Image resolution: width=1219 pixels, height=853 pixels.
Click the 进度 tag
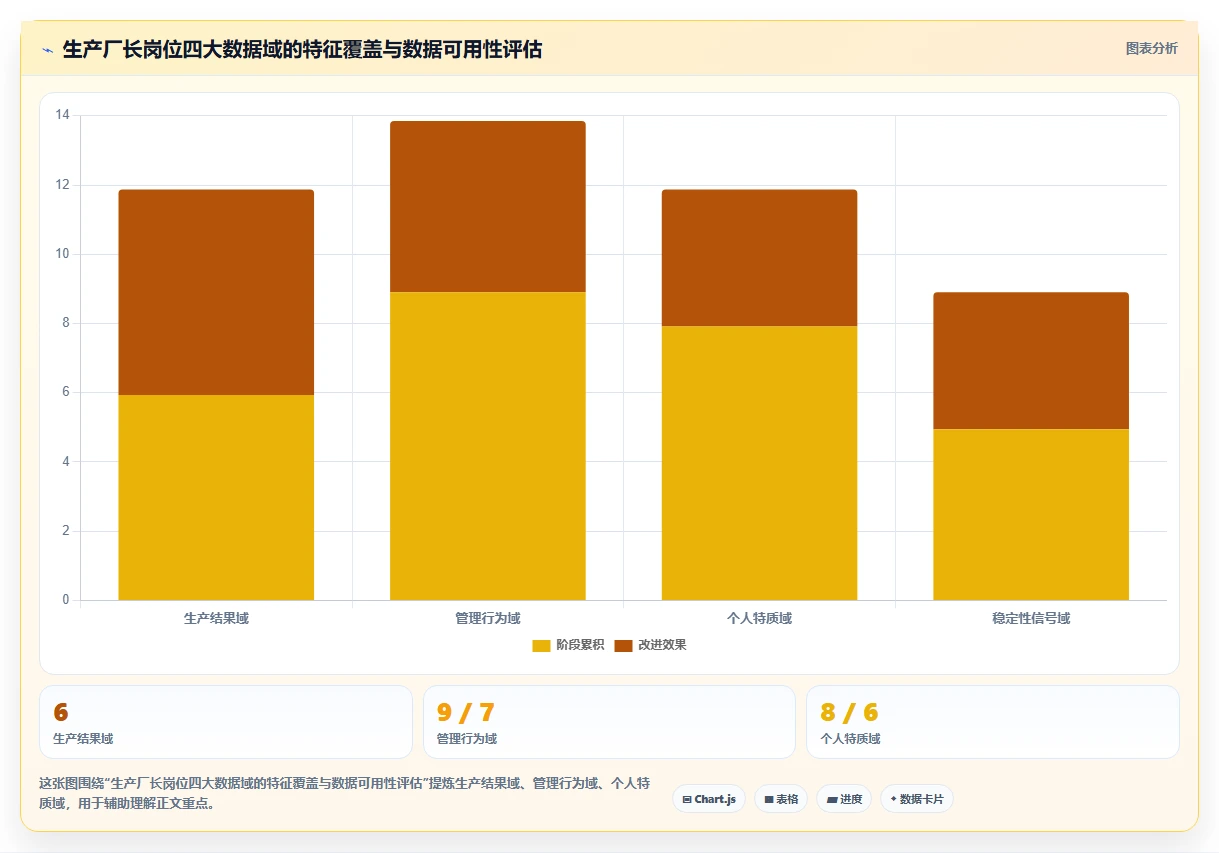tap(844, 799)
